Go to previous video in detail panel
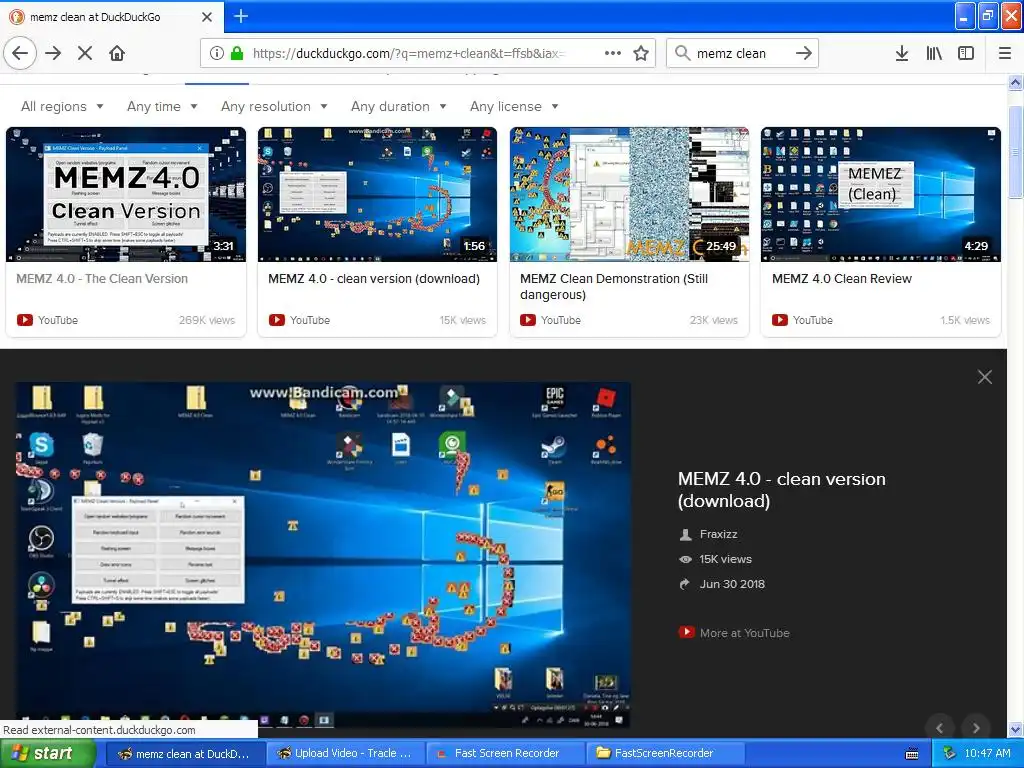 point(940,728)
